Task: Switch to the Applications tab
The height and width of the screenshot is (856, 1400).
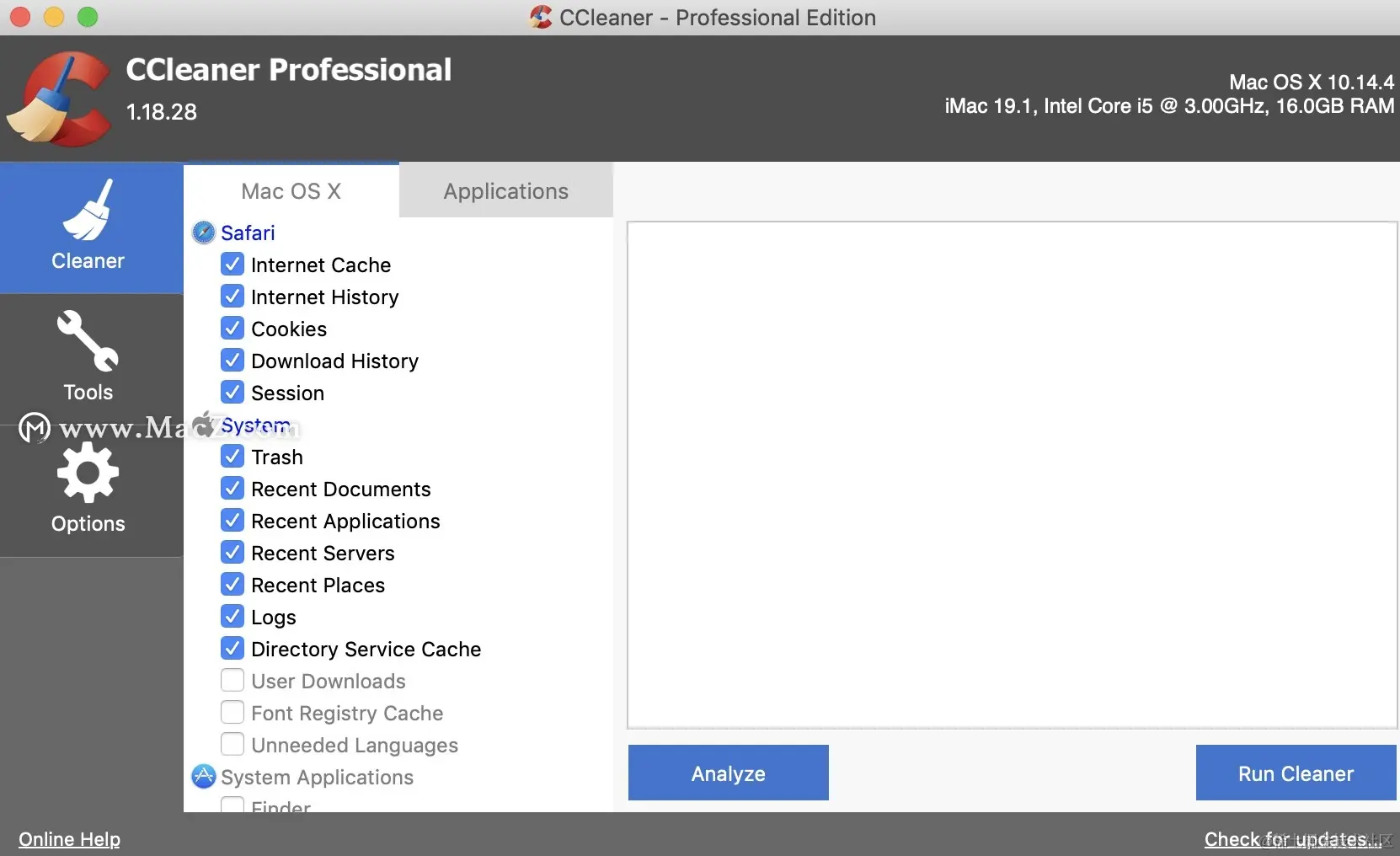Action: pos(506,191)
